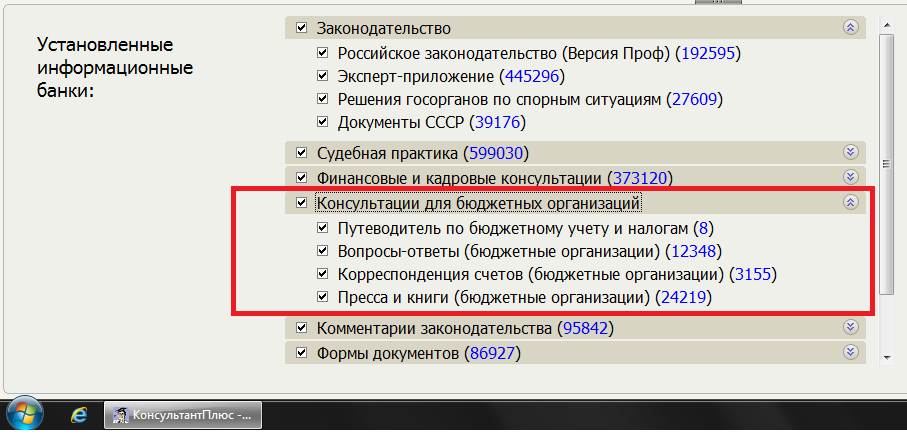This screenshot has height=435, width=907.
Task: Toggle Решения госорганов по спорным ситуациям checkbox
Action: pos(323,99)
